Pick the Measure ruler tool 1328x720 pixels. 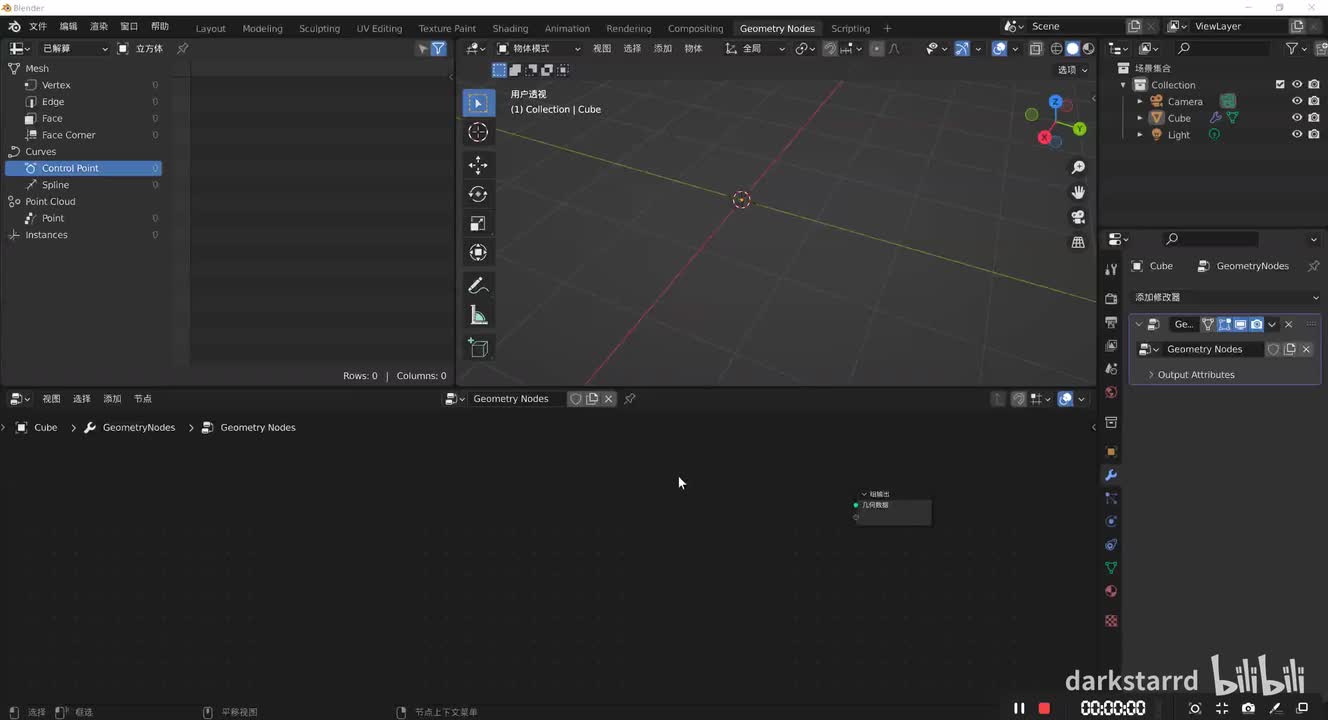point(478,316)
